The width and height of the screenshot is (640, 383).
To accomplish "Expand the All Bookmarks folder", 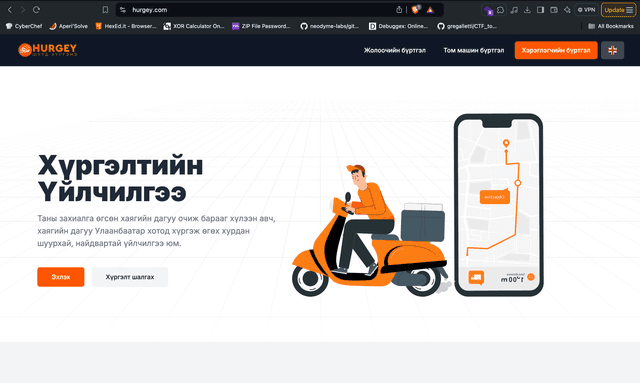I will point(611,26).
